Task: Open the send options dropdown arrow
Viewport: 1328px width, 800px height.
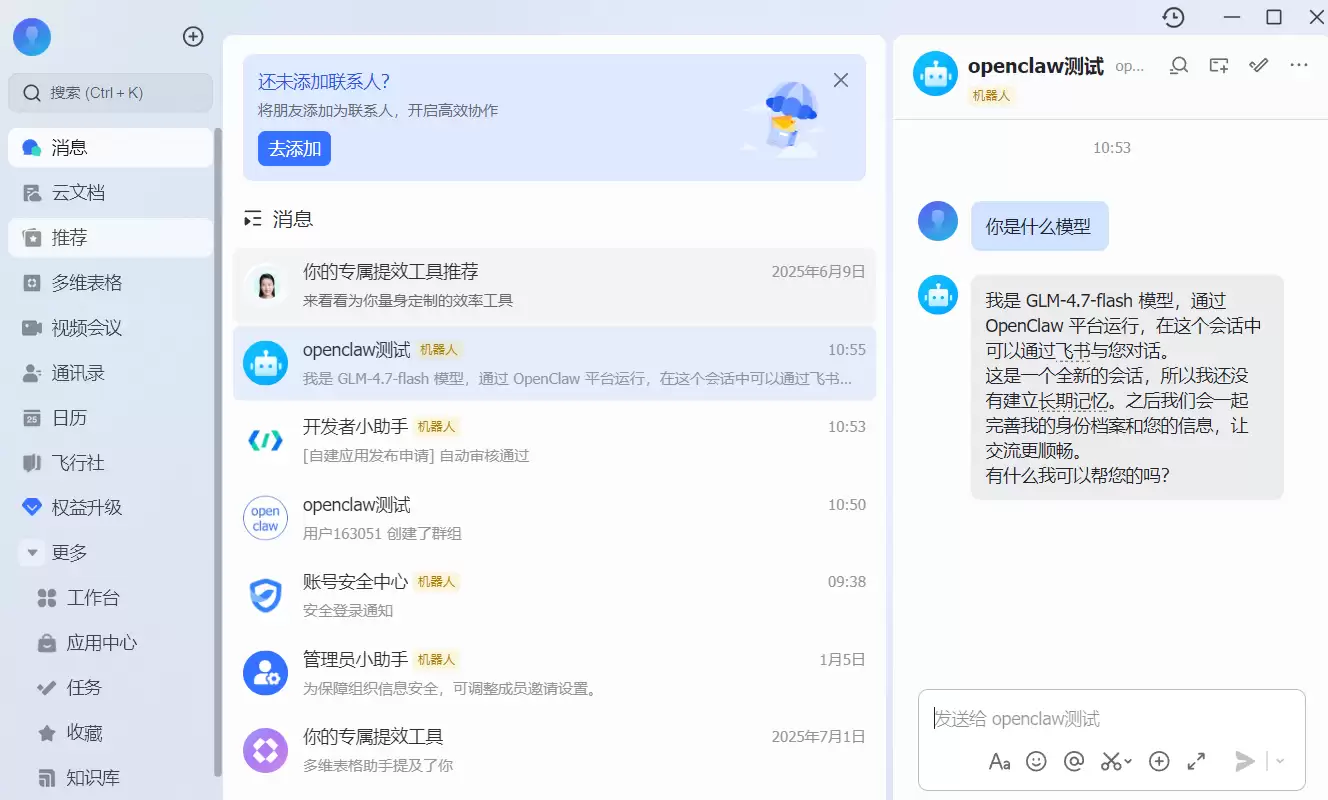Action: point(1280,761)
